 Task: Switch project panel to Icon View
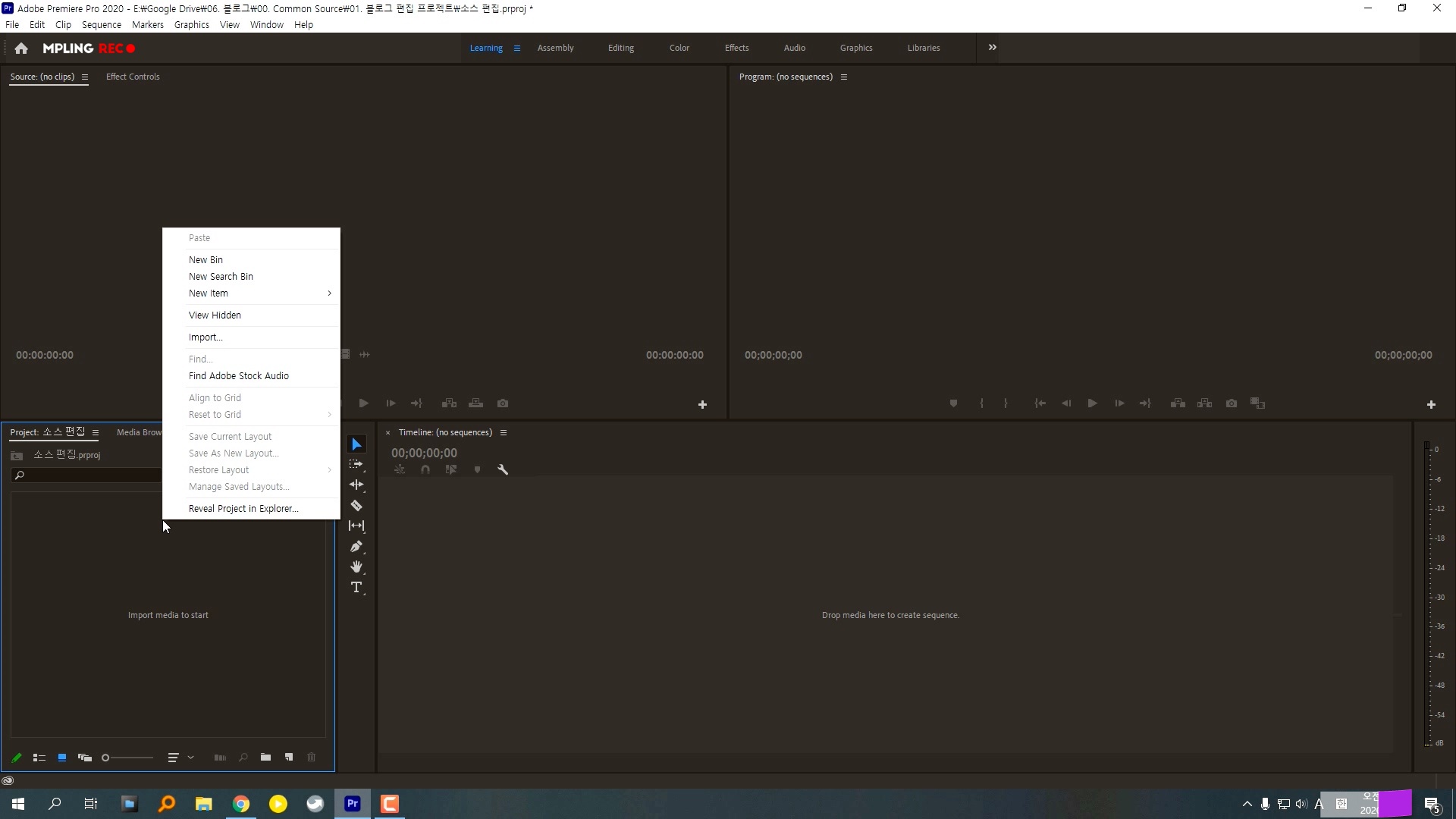coord(62,757)
